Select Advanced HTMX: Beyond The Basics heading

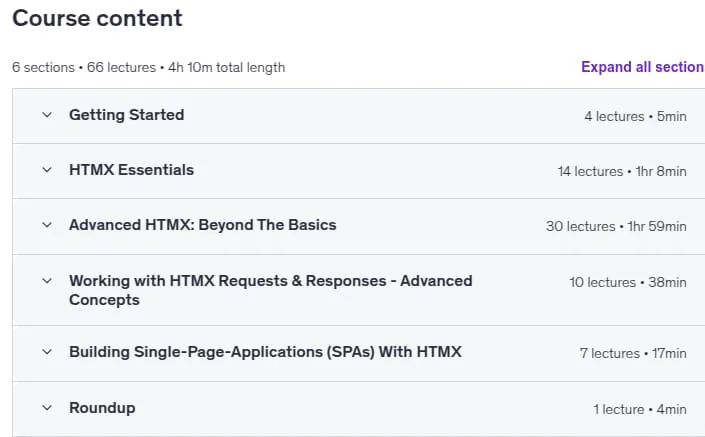pos(203,225)
